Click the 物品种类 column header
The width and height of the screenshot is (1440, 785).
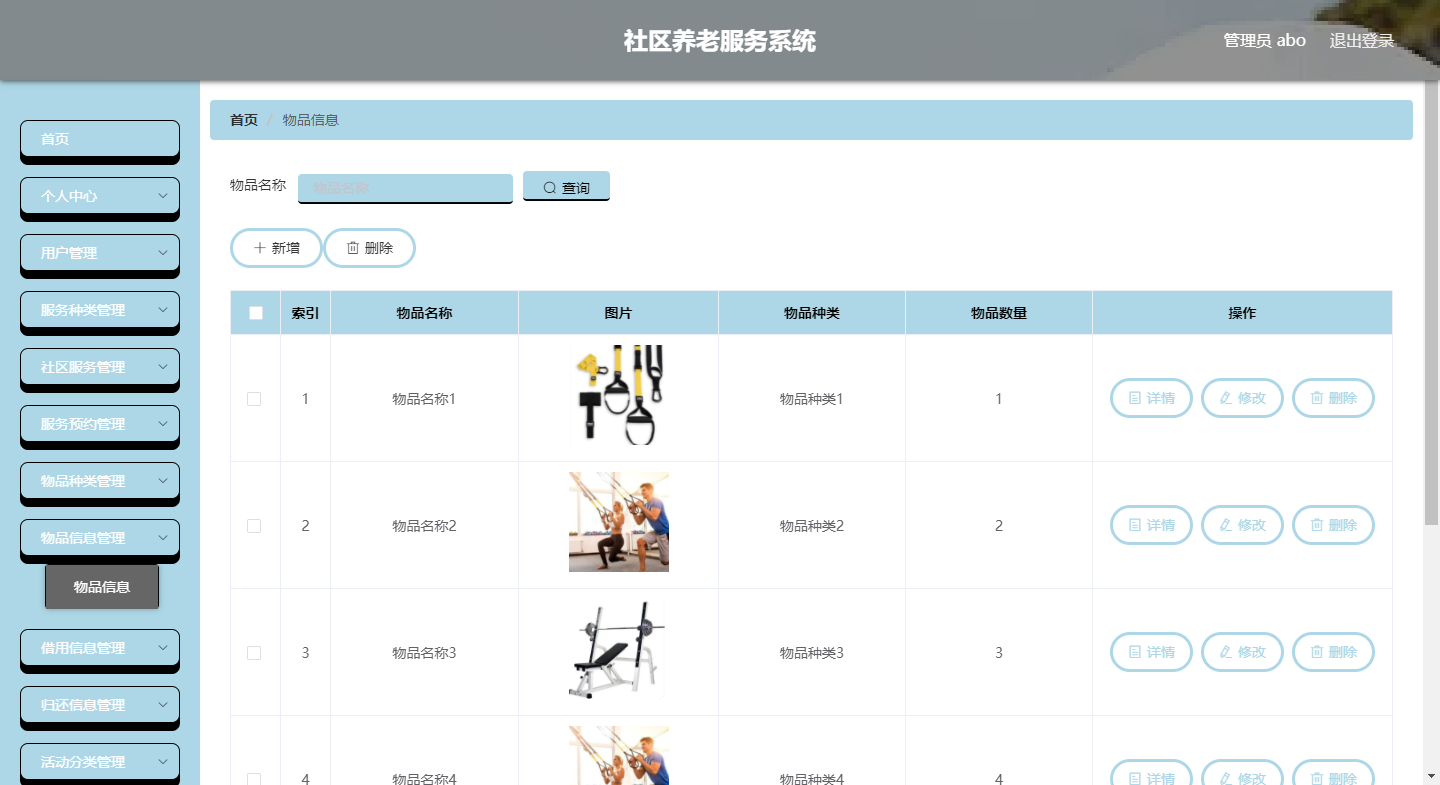(x=812, y=313)
